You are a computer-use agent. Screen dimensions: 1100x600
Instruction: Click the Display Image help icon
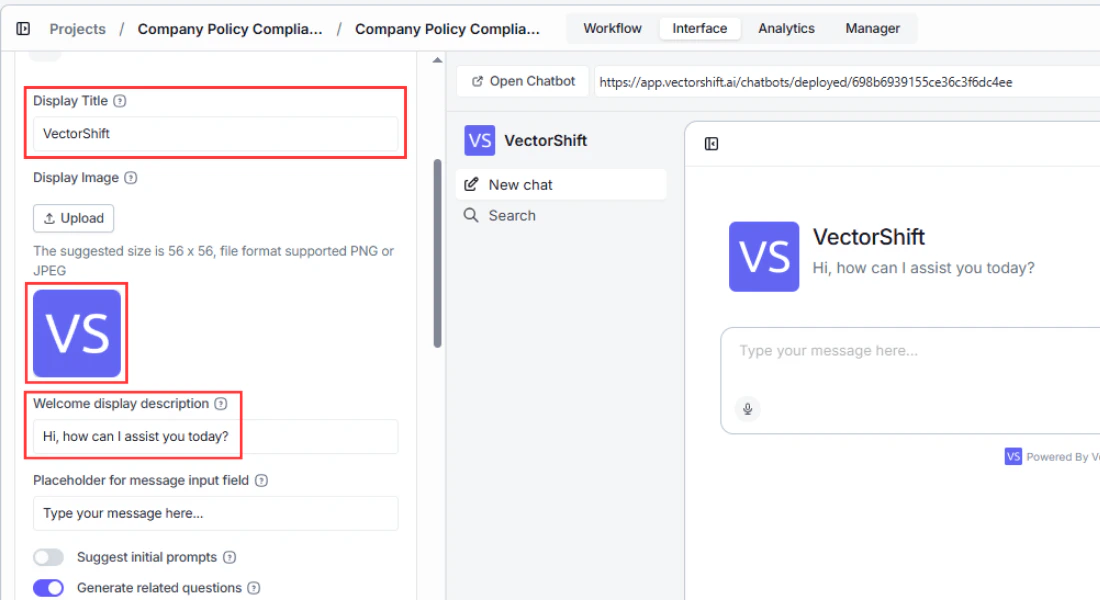[130, 178]
